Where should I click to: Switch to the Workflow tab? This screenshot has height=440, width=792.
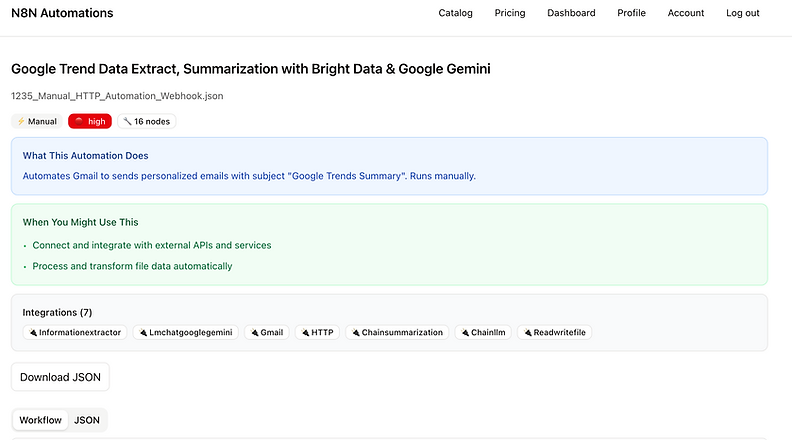pyautogui.click(x=40, y=420)
